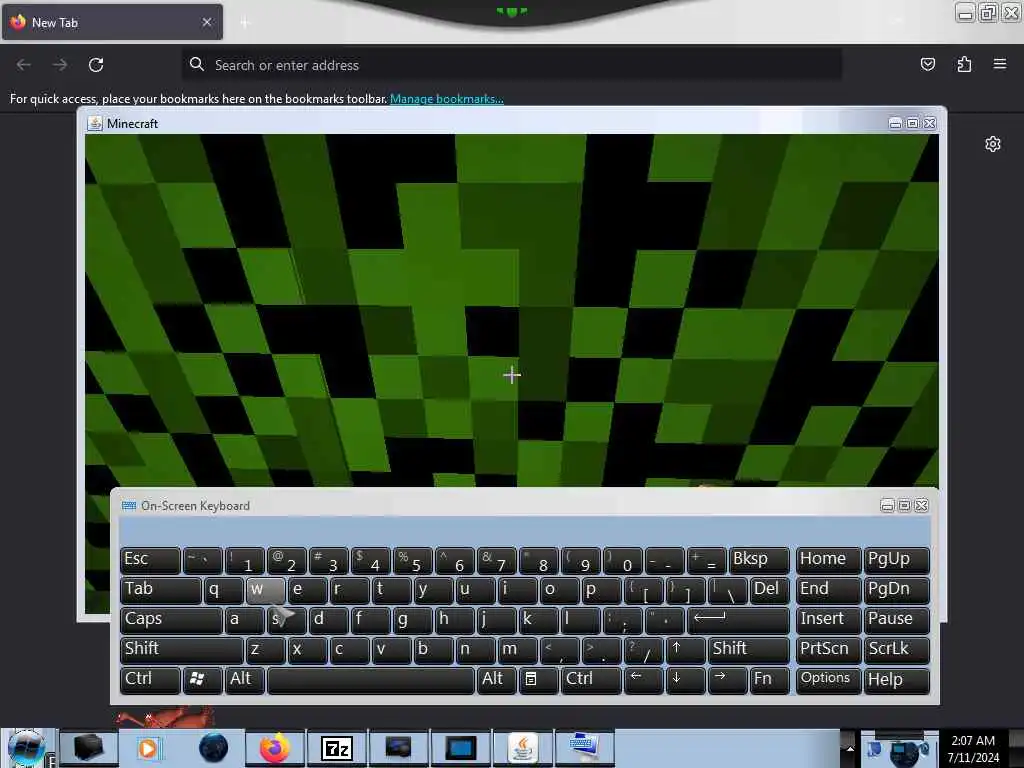Viewport: 1024px width, 768px height.
Task: Click the Esc key on keyboard
Action: tap(150, 560)
